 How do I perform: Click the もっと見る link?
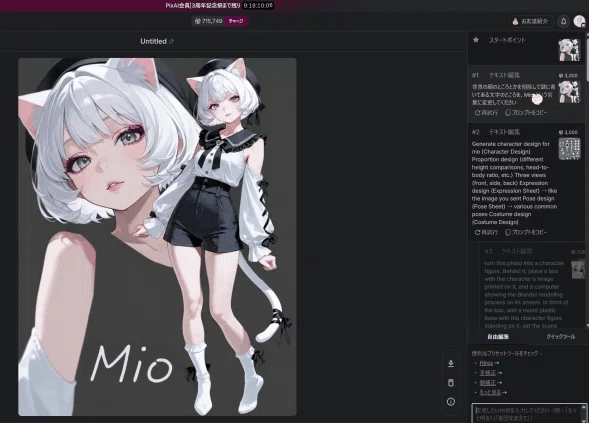[490, 392]
